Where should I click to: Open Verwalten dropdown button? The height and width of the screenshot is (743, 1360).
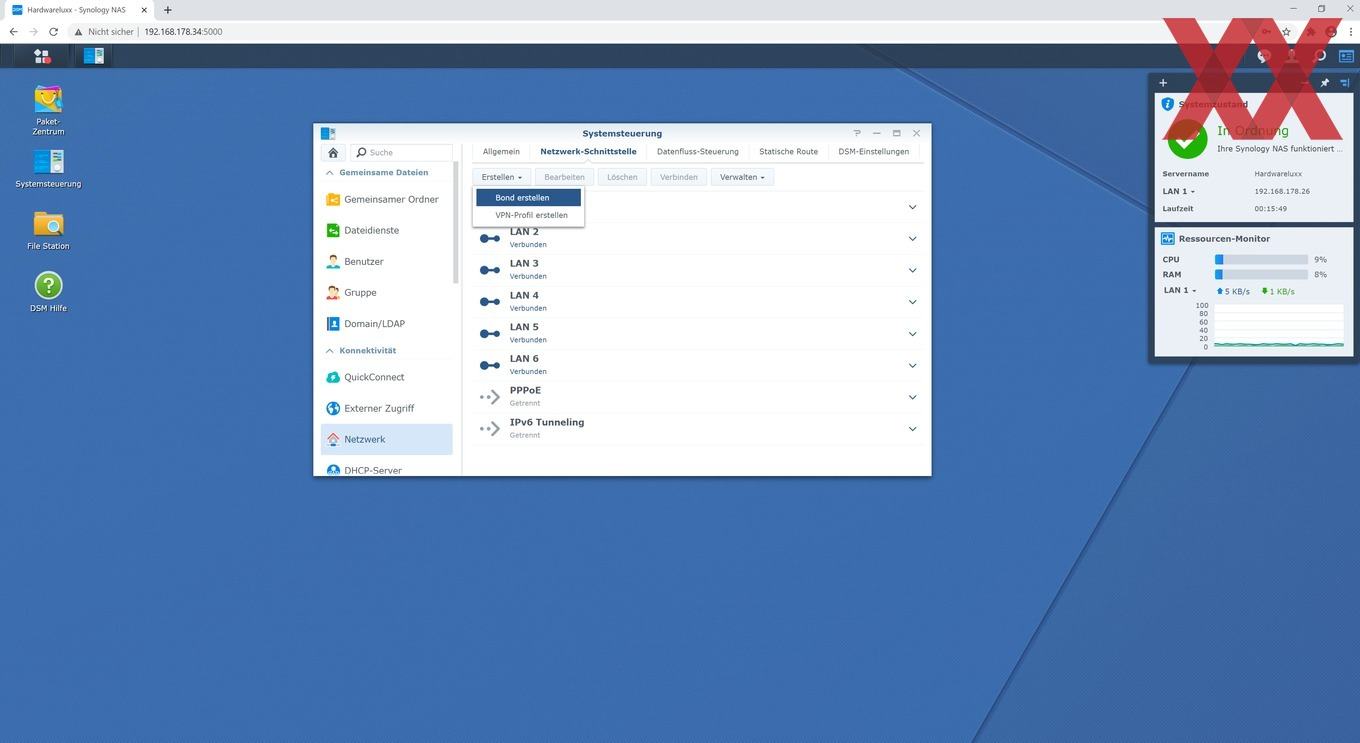742,177
